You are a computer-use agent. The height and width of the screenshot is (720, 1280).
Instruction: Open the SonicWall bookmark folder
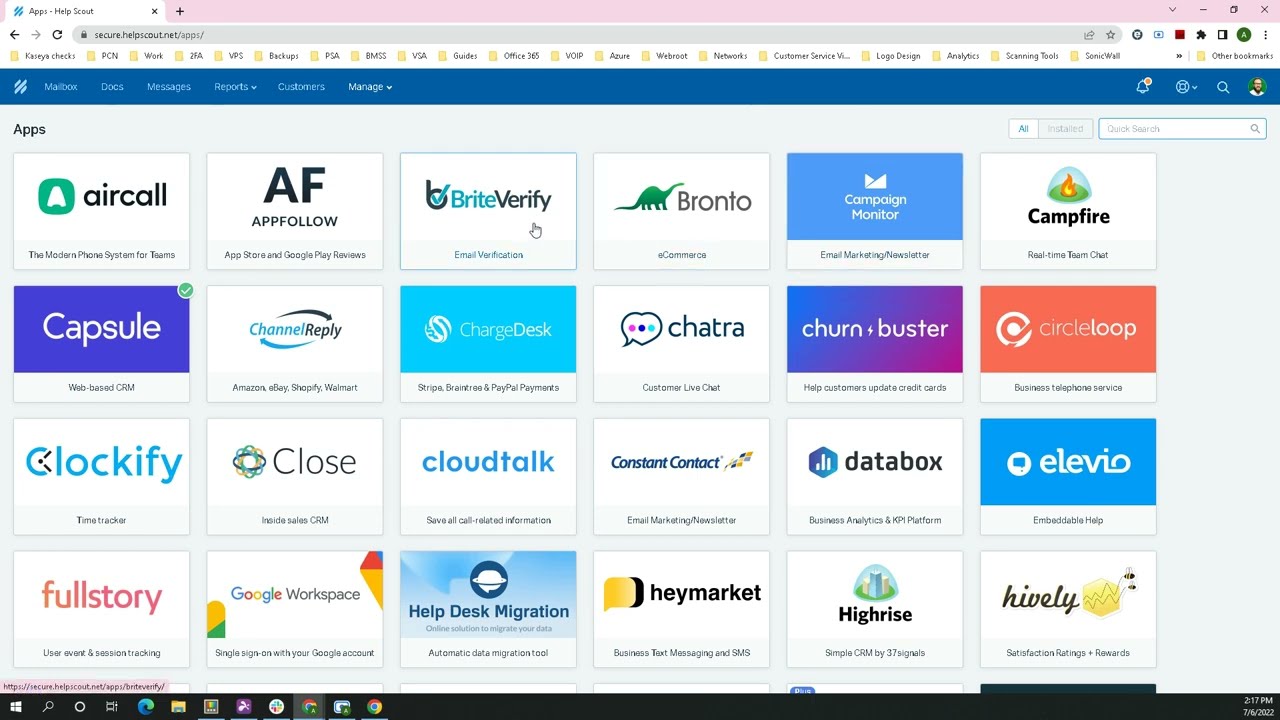(1095, 56)
